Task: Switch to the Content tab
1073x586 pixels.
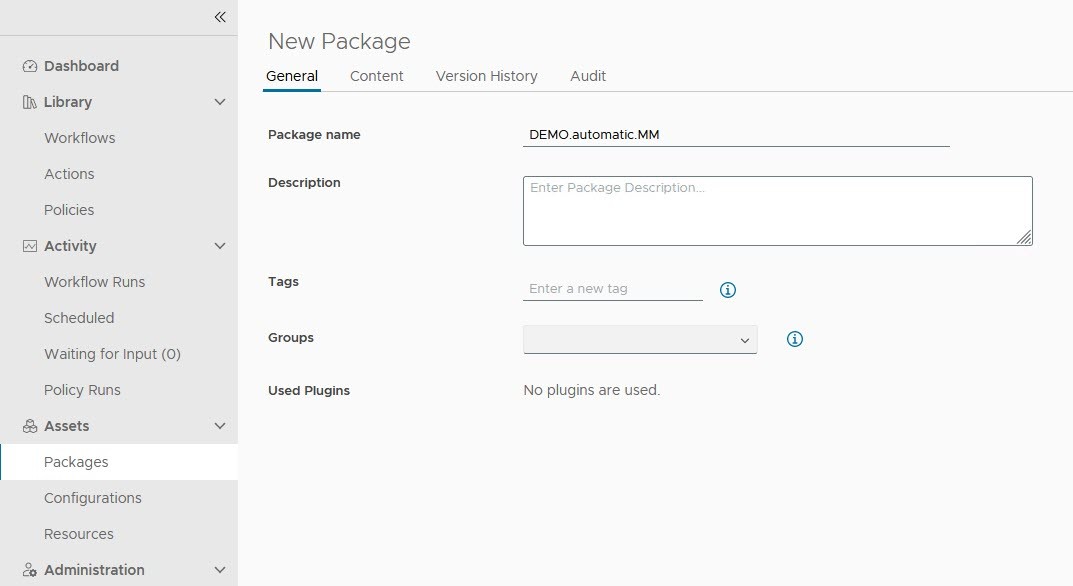Action: coord(376,76)
